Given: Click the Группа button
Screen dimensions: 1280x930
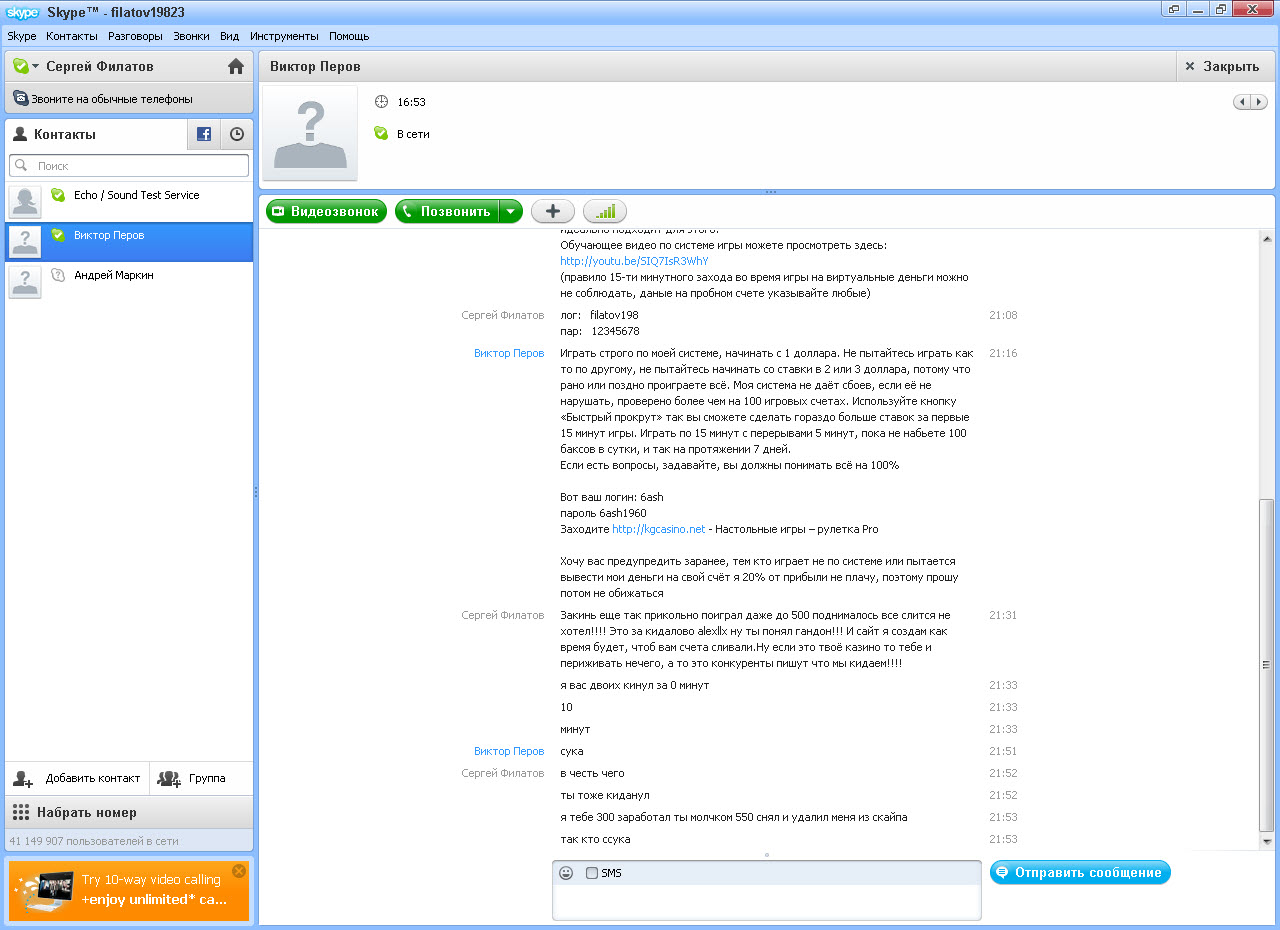Looking at the screenshot, I should point(201,778).
